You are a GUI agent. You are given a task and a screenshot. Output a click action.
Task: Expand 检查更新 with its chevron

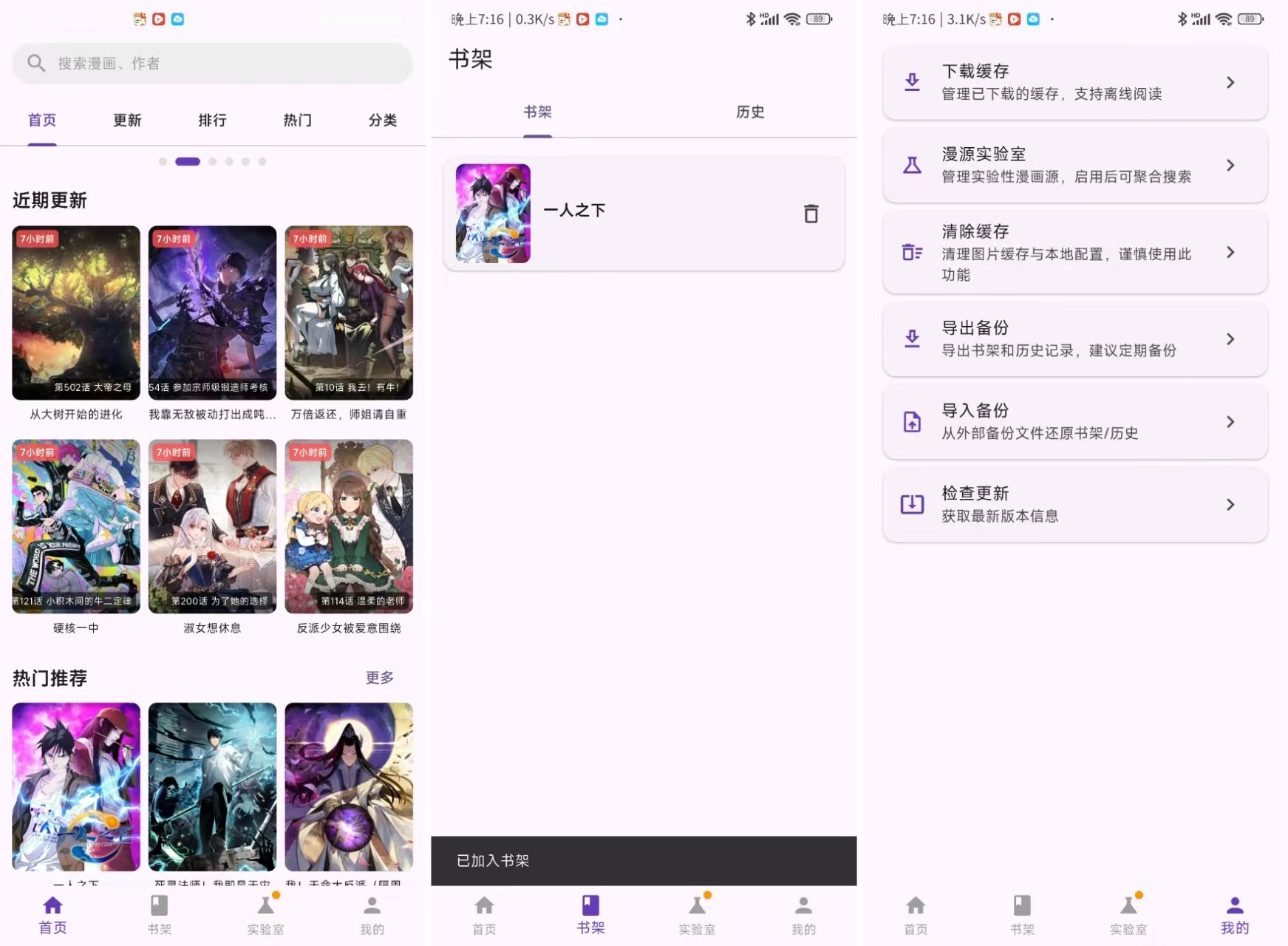tap(1230, 504)
